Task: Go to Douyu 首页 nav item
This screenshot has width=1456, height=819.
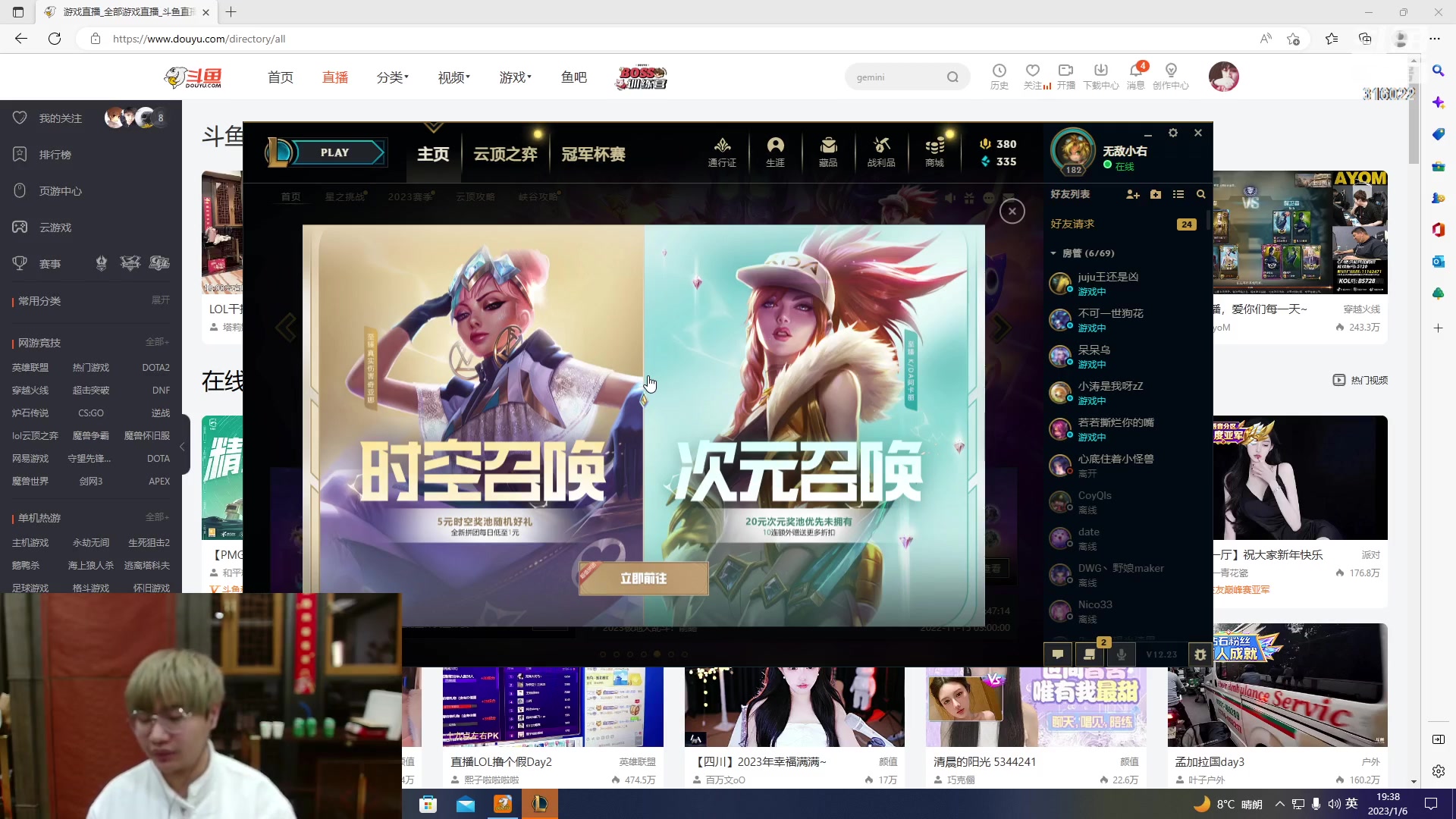Action: point(281,77)
